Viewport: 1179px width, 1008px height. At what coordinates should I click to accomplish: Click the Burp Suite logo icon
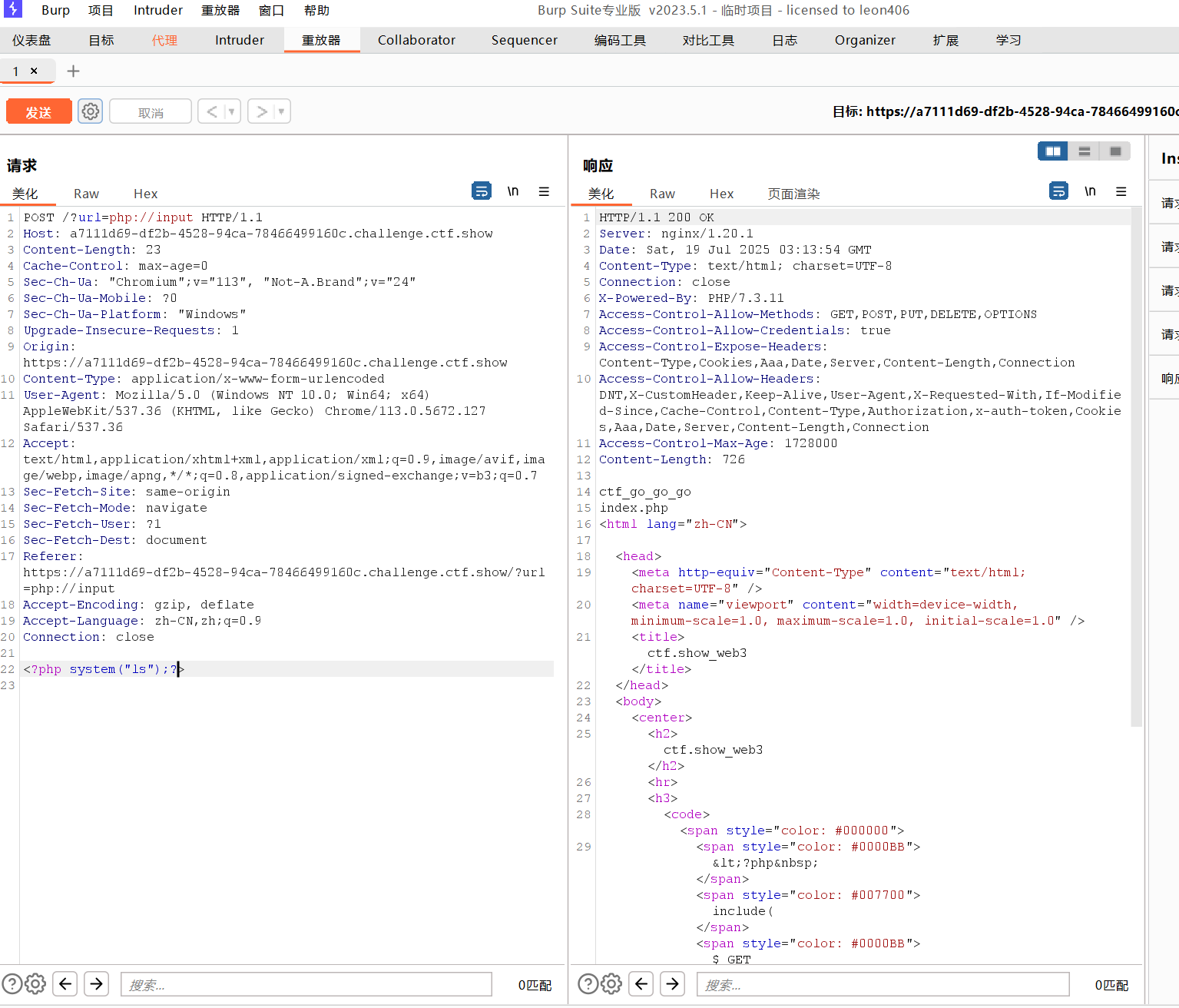(12, 9)
